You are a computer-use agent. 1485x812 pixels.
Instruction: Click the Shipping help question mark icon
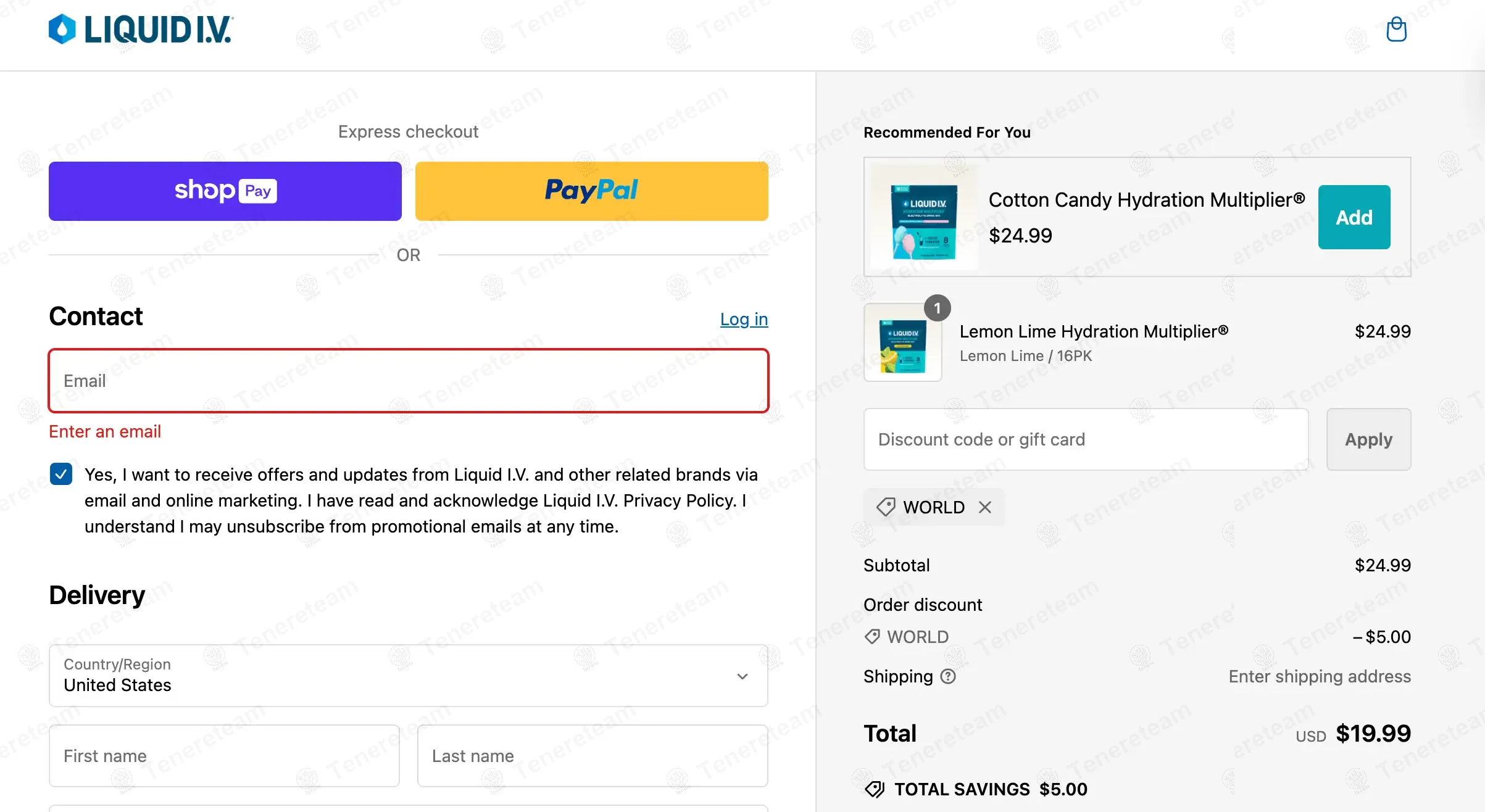click(x=948, y=677)
